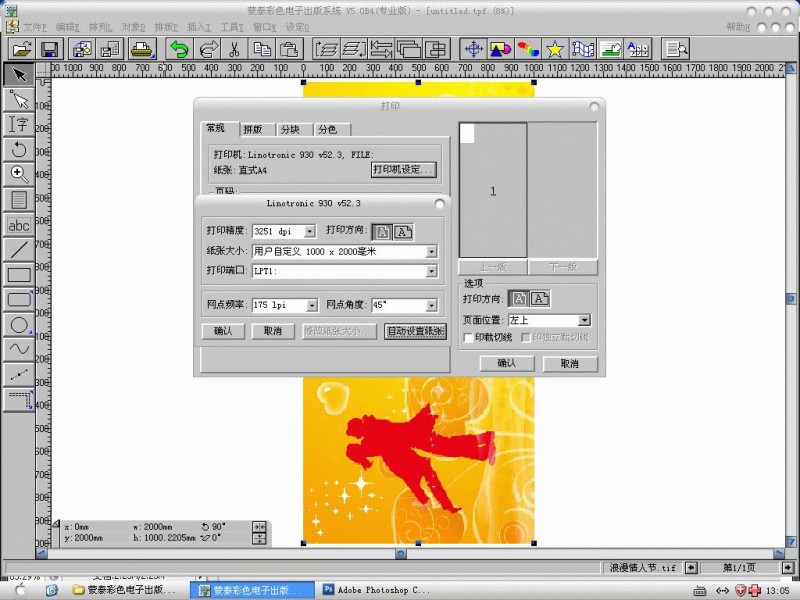The height and width of the screenshot is (600, 800).
Task: Choose the text tool with 字 character
Action: click(x=18, y=124)
